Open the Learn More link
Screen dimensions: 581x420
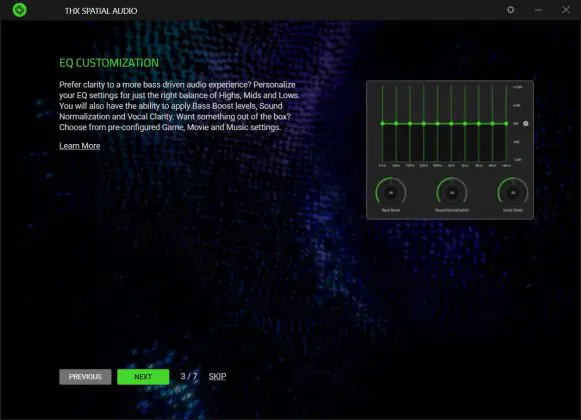(x=80, y=146)
